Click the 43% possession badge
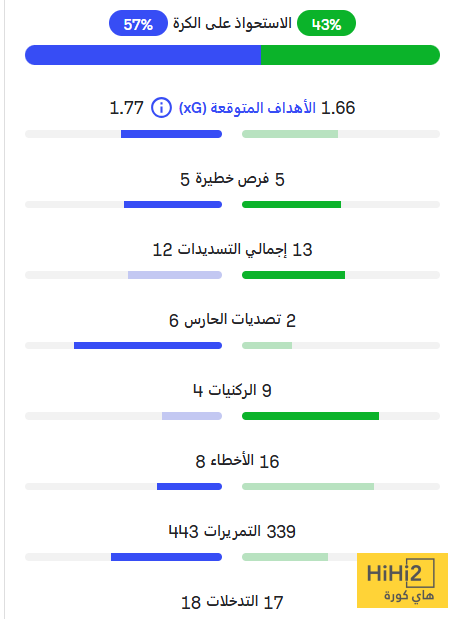The height and width of the screenshot is (619, 459). 326,23
